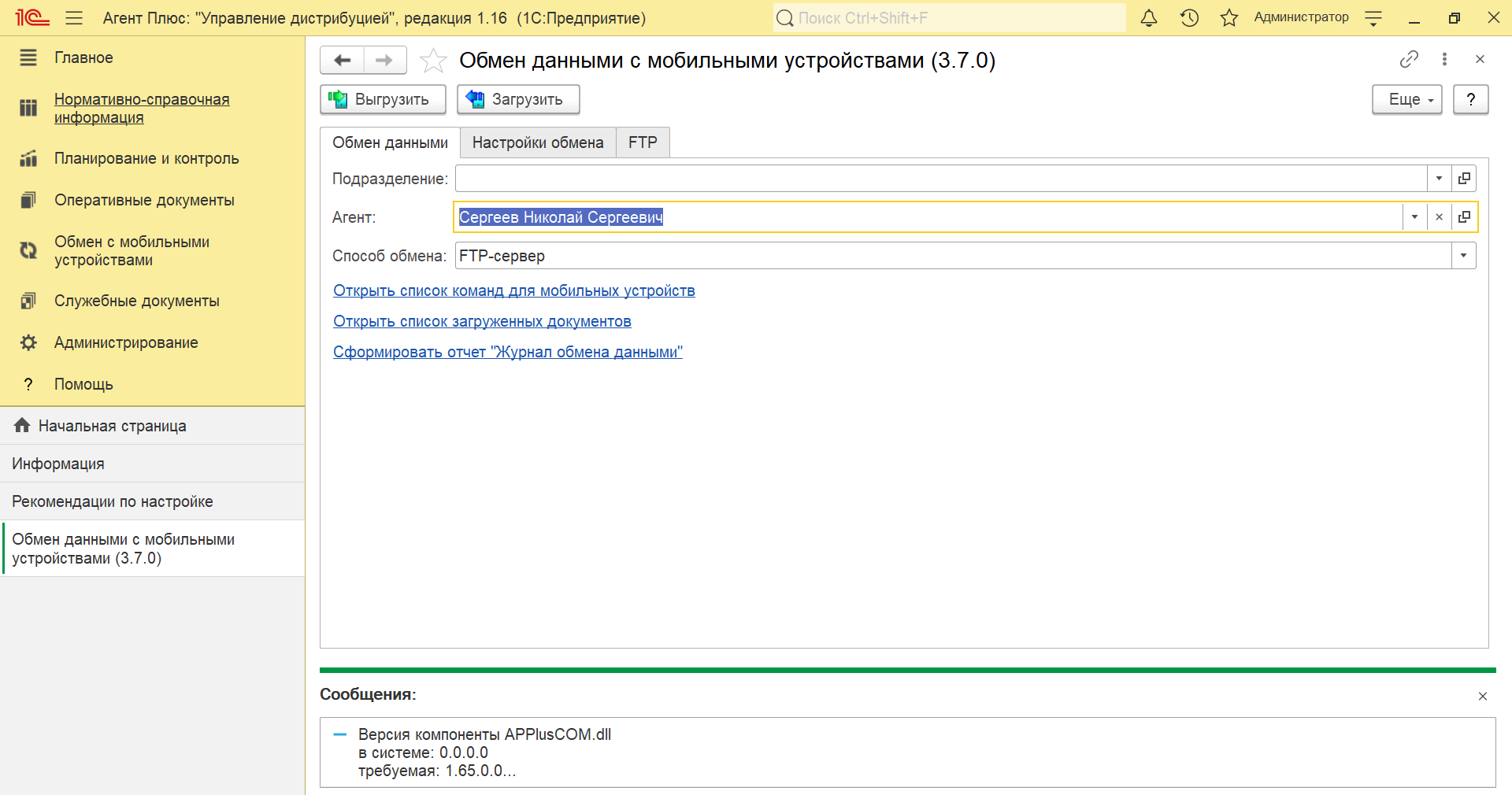Viewport: 1512px width, 795px height.
Task: Generate Журнал обмена данными report link
Action: click(507, 352)
